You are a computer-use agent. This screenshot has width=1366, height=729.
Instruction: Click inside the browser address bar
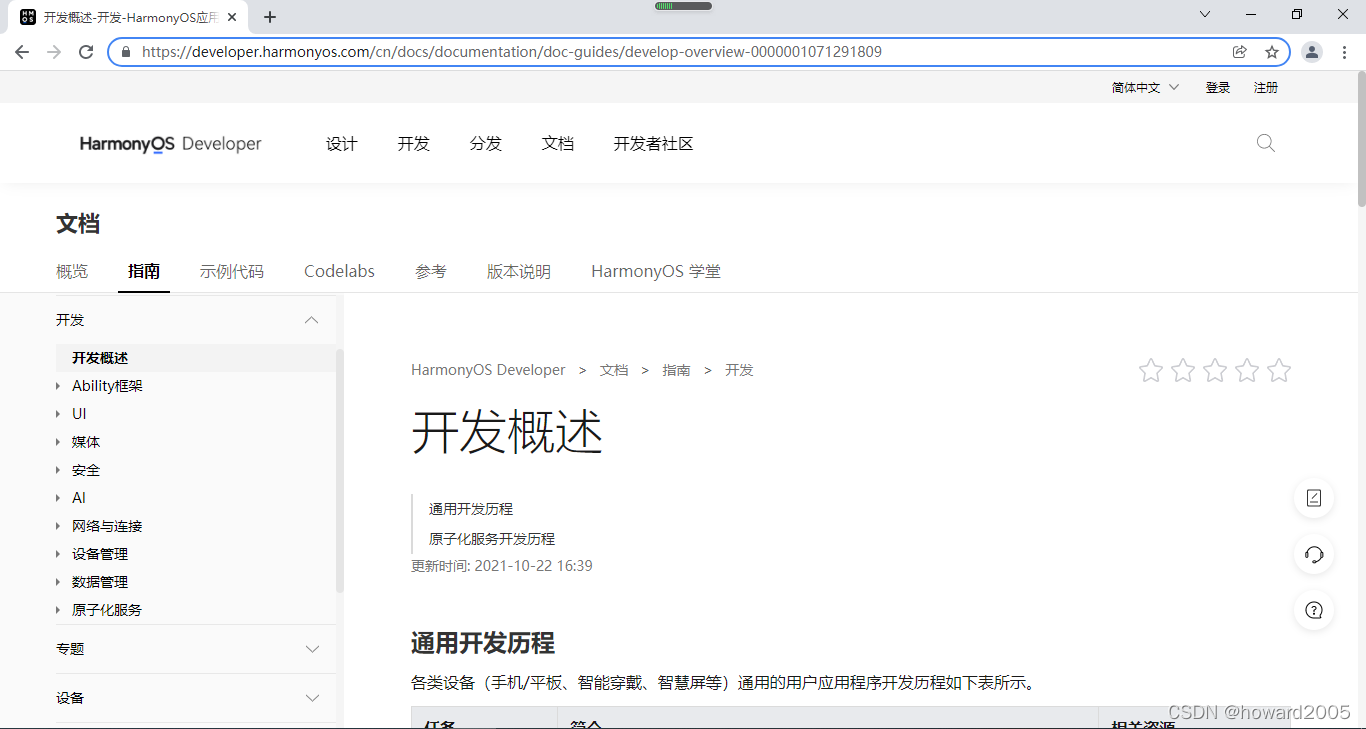600,51
